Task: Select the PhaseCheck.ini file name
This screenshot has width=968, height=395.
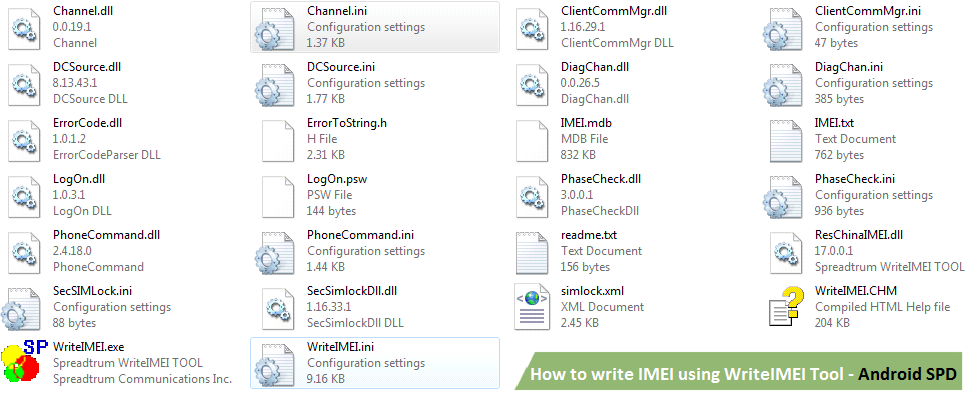Action: tap(855, 179)
